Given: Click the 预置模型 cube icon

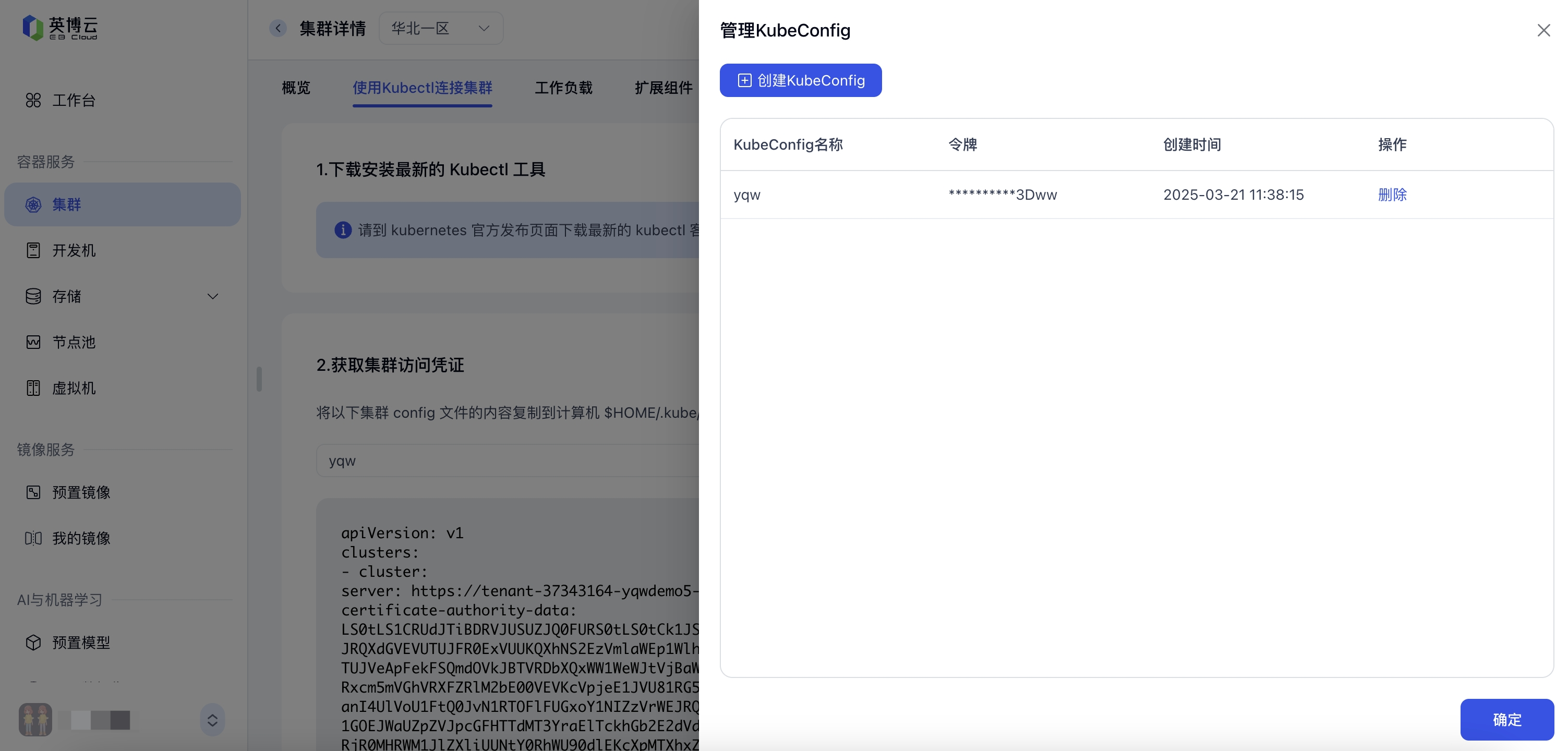Looking at the screenshot, I should (x=33, y=643).
